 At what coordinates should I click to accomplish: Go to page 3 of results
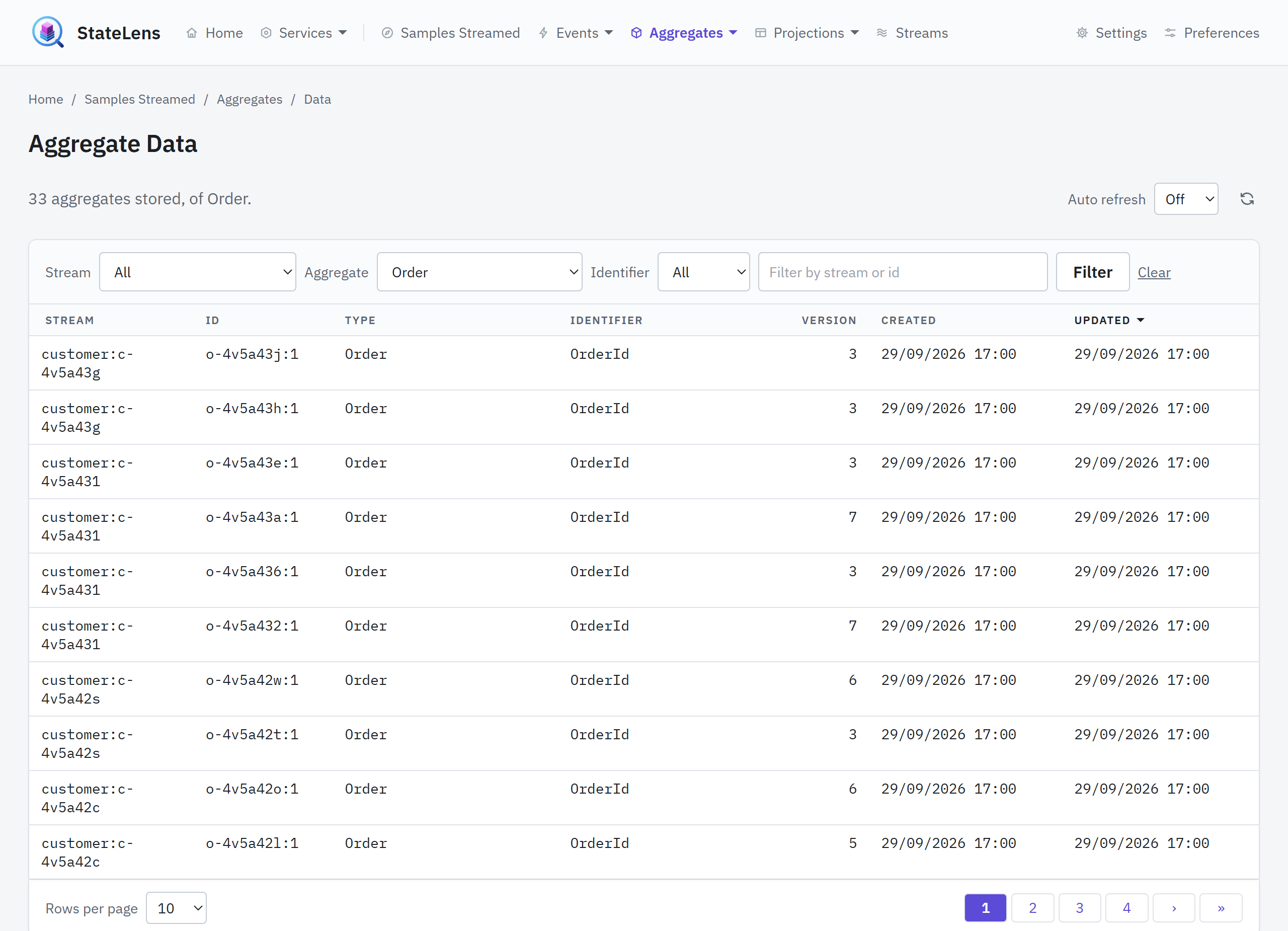(1080, 908)
